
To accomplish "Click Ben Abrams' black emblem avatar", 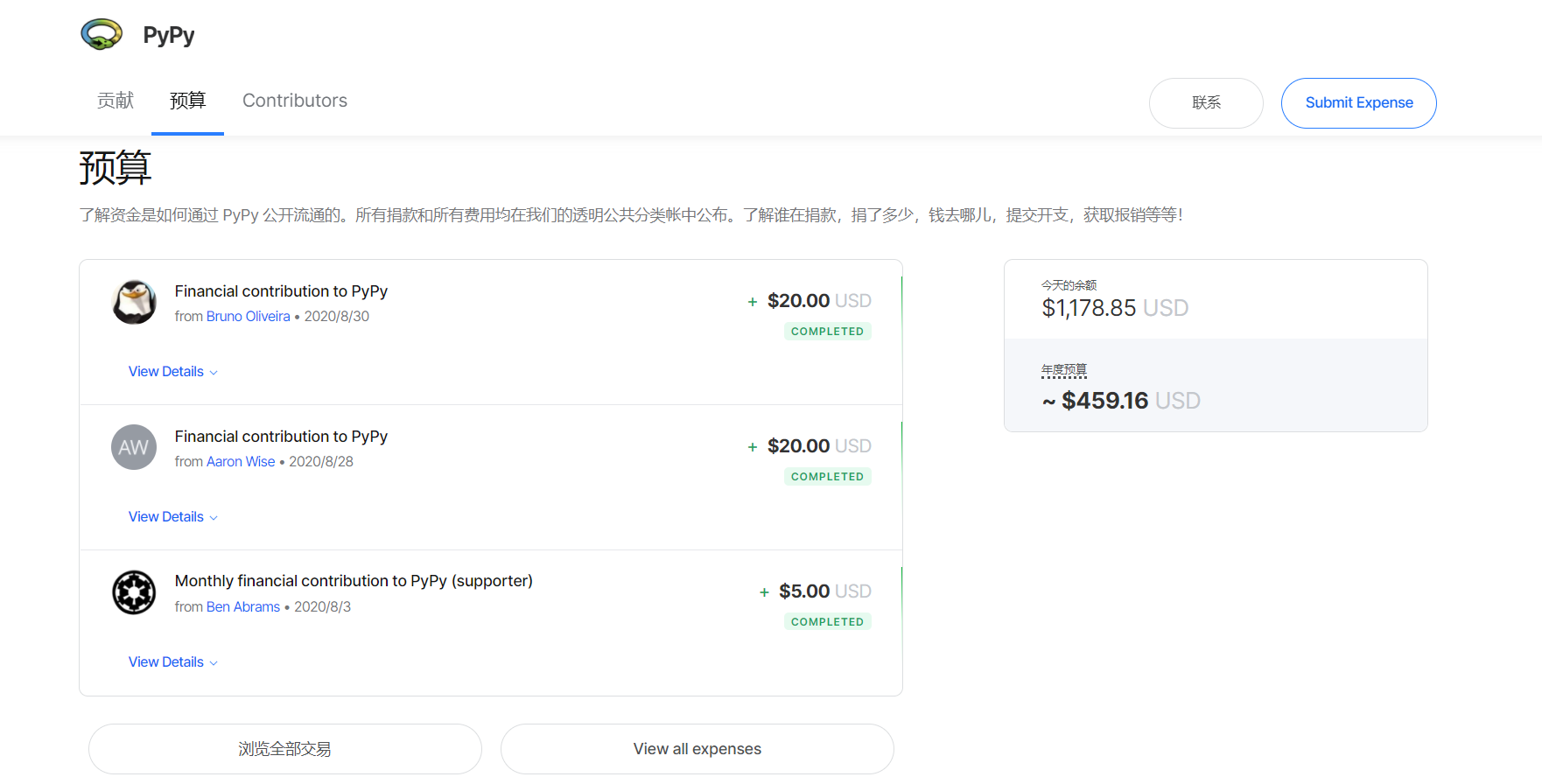I will coord(134,593).
